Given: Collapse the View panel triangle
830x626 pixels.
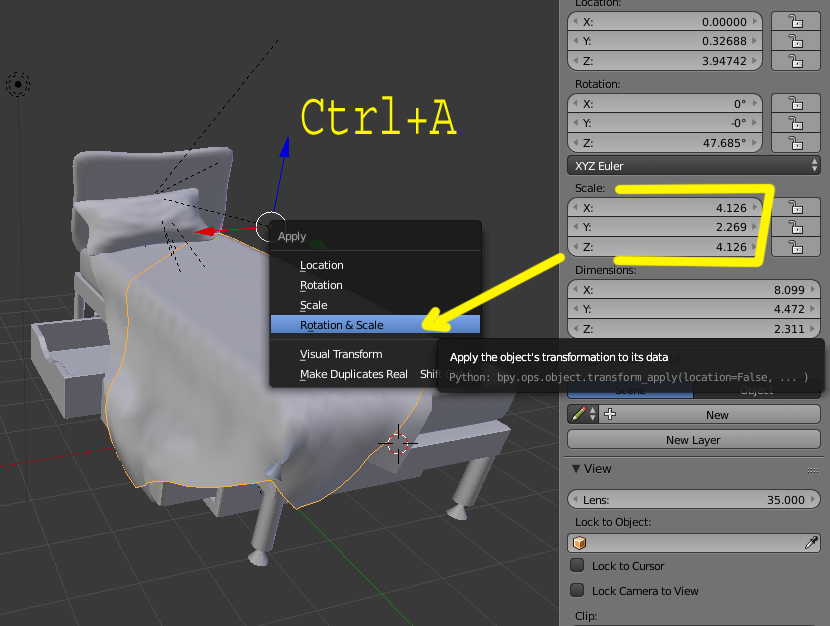Looking at the screenshot, I should 576,469.
